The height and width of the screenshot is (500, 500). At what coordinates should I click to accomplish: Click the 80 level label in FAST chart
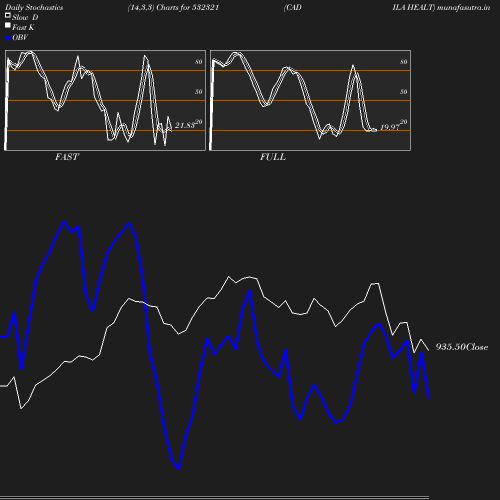click(199, 62)
